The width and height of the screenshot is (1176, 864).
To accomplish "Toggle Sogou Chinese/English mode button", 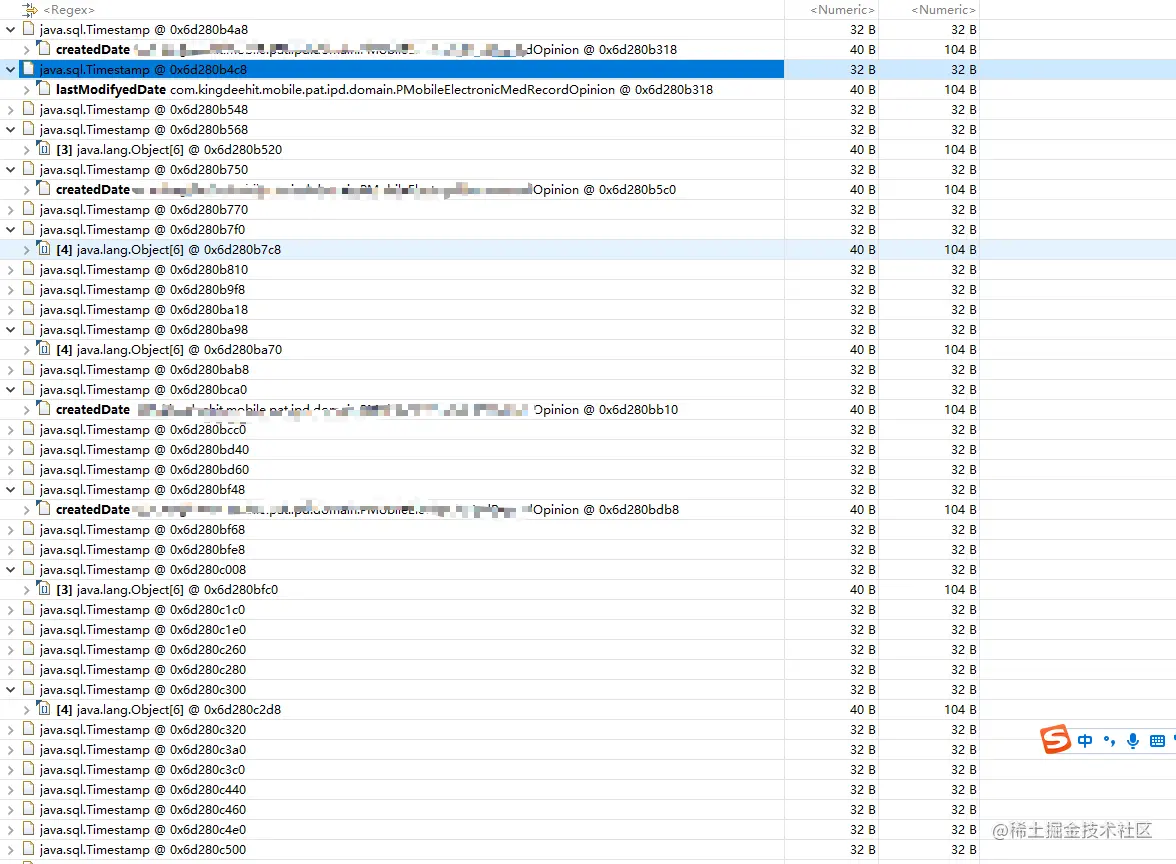I will [1084, 741].
